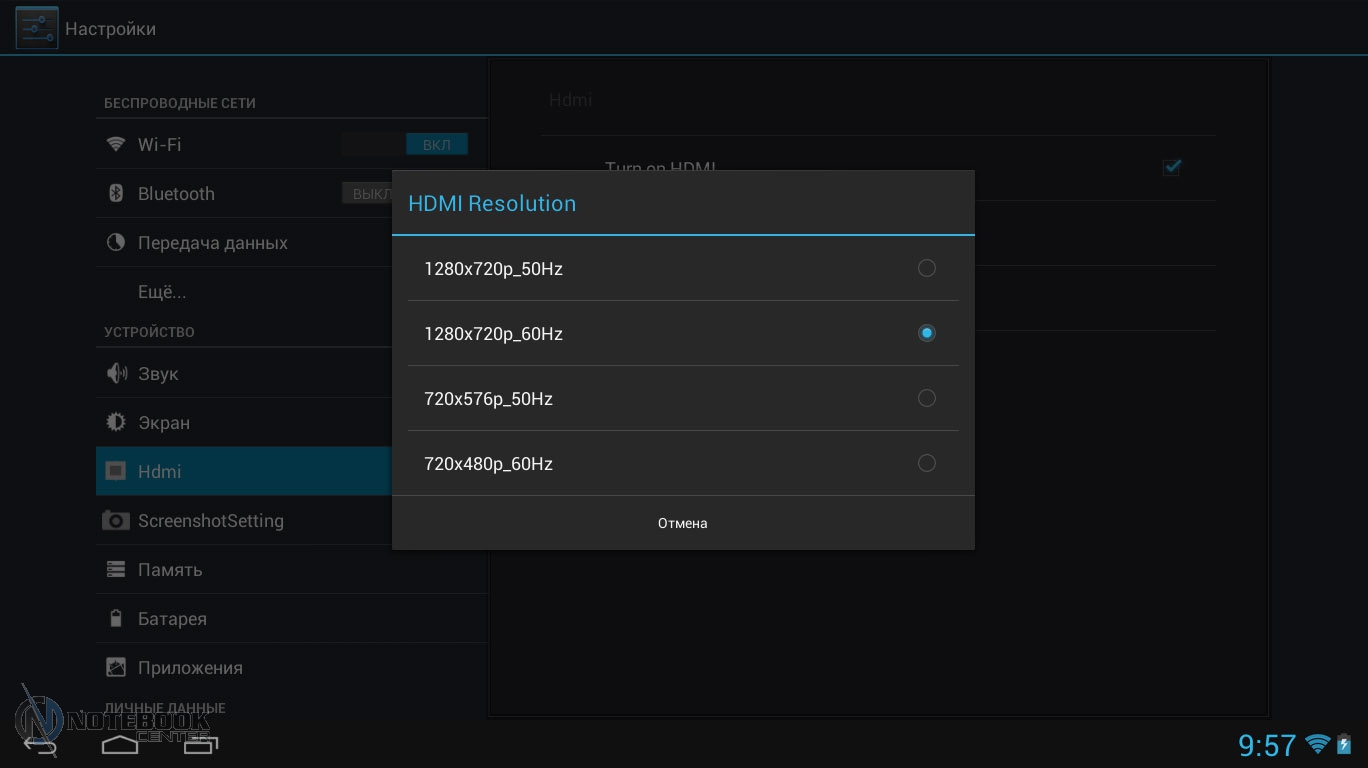
Task: Click the Звук speaker icon
Action: coord(116,373)
